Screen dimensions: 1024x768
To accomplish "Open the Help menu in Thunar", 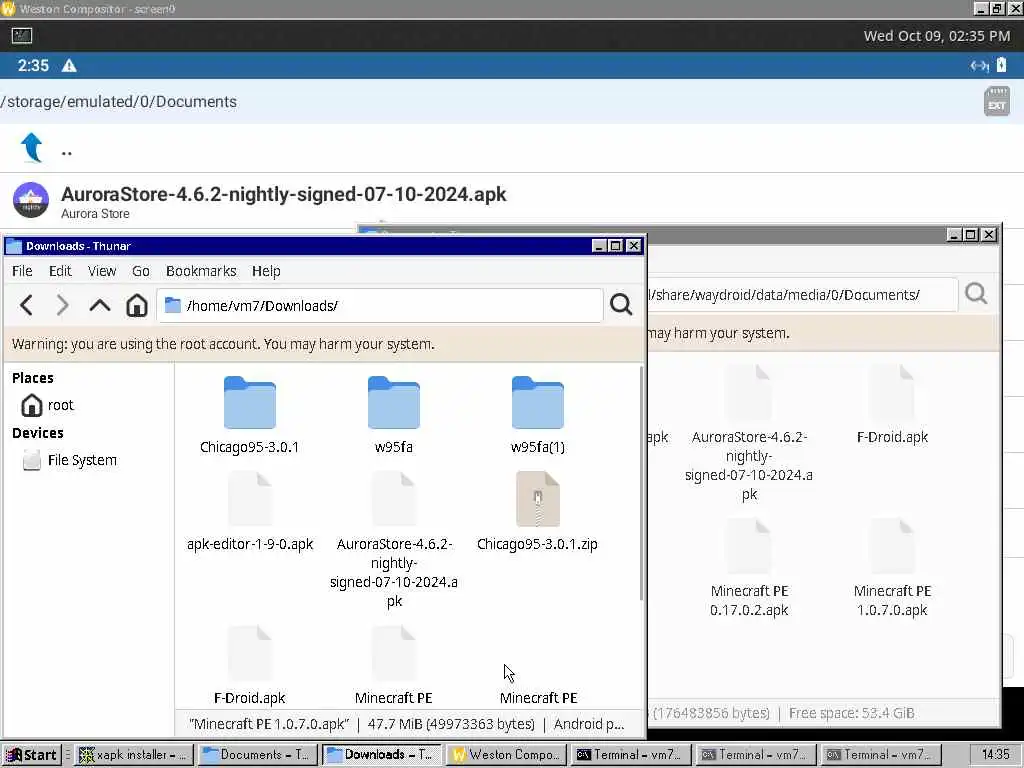I will coord(266,271).
